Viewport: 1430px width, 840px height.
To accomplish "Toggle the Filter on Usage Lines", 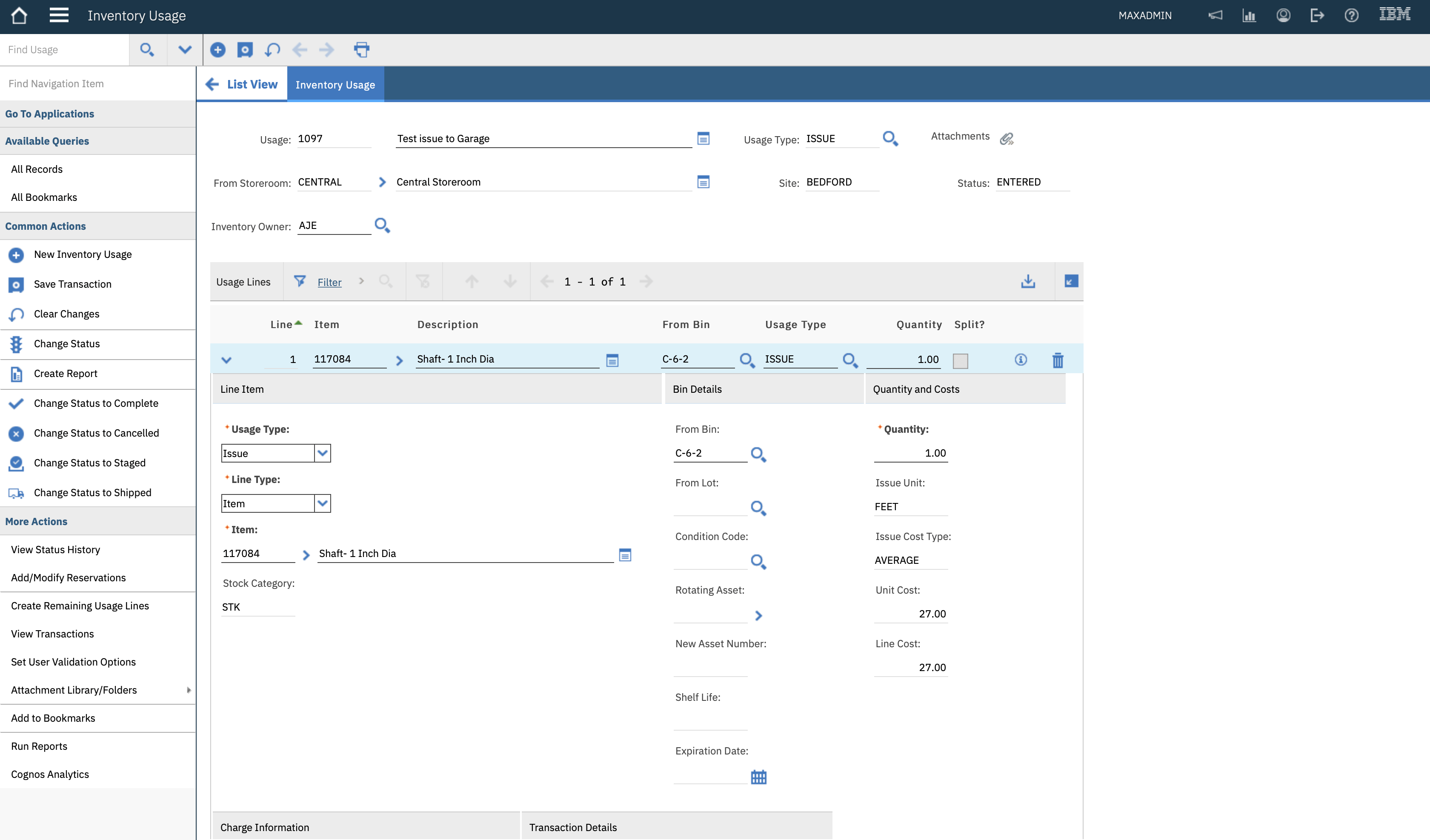I will (300, 281).
